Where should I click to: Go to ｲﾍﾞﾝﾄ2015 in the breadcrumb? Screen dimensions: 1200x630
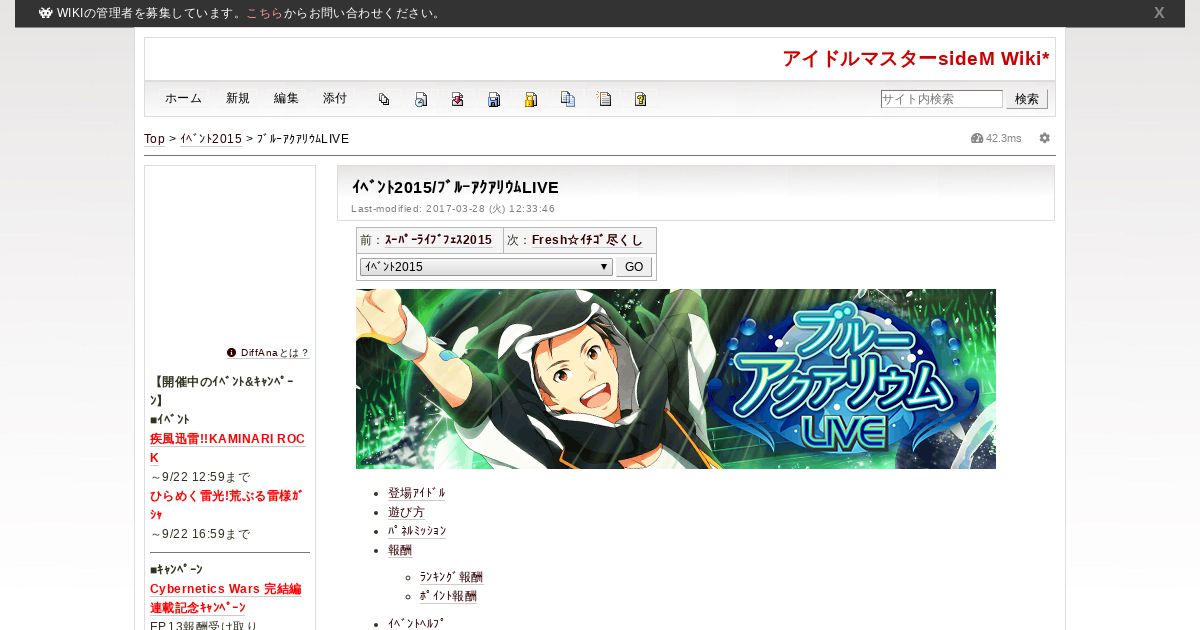(x=211, y=139)
